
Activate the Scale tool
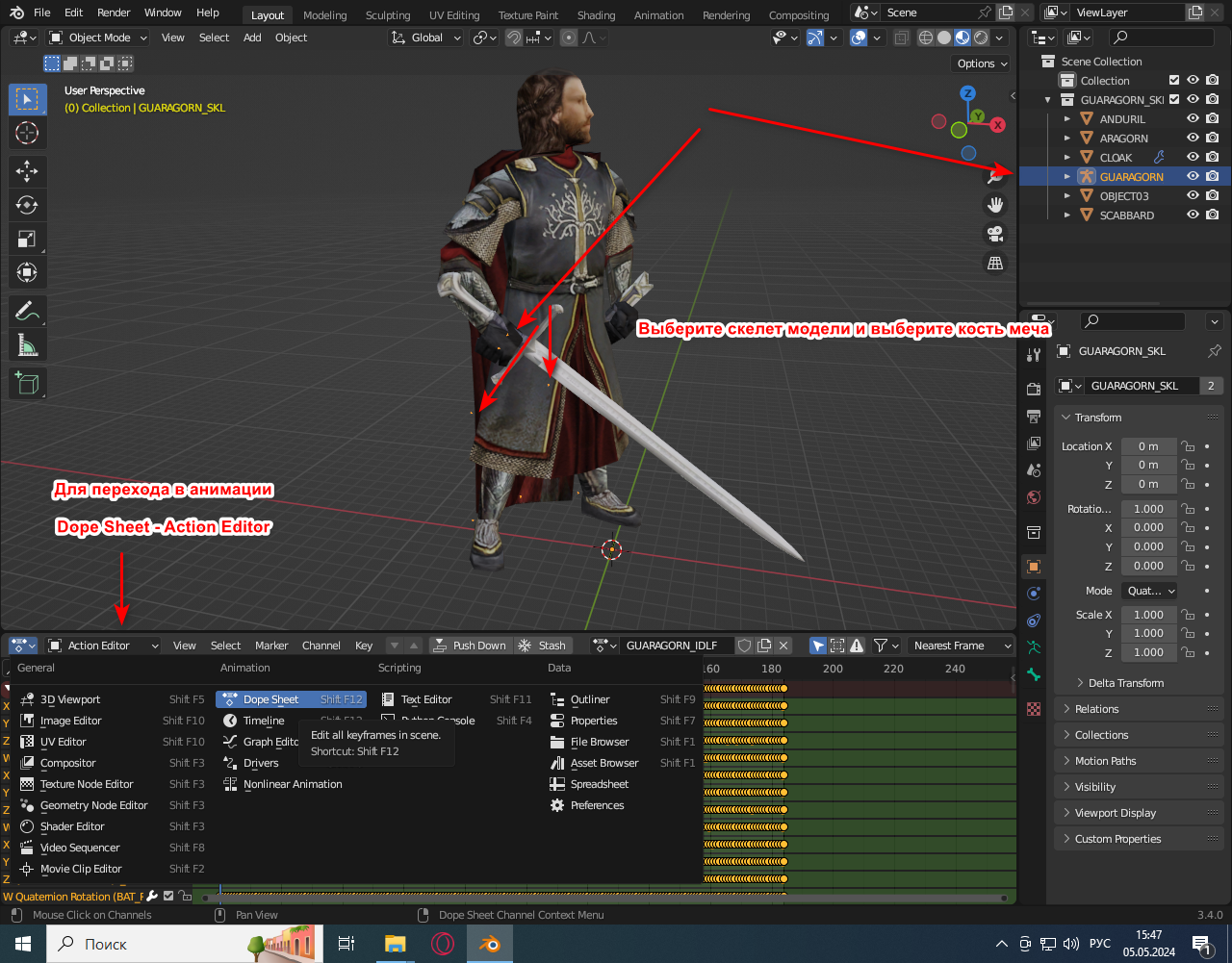pyautogui.click(x=27, y=239)
